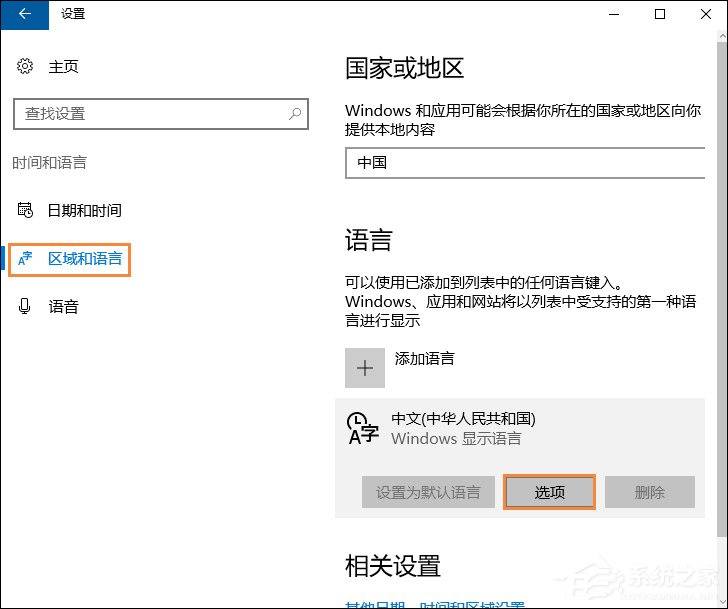Focus the 查找设置 search box
The height and width of the screenshot is (609, 728).
(x=161, y=114)
